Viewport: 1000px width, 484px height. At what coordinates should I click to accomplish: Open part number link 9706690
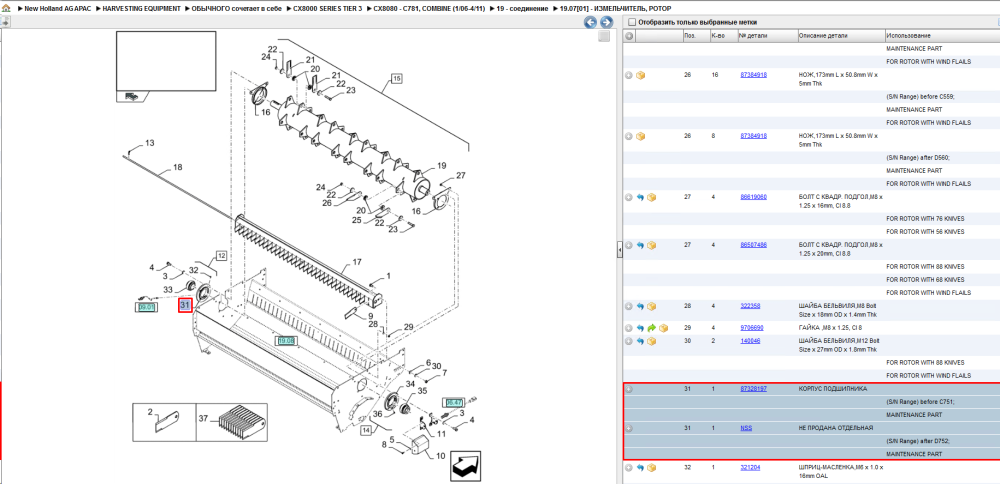pyautogui.click(x=751, y=328)
